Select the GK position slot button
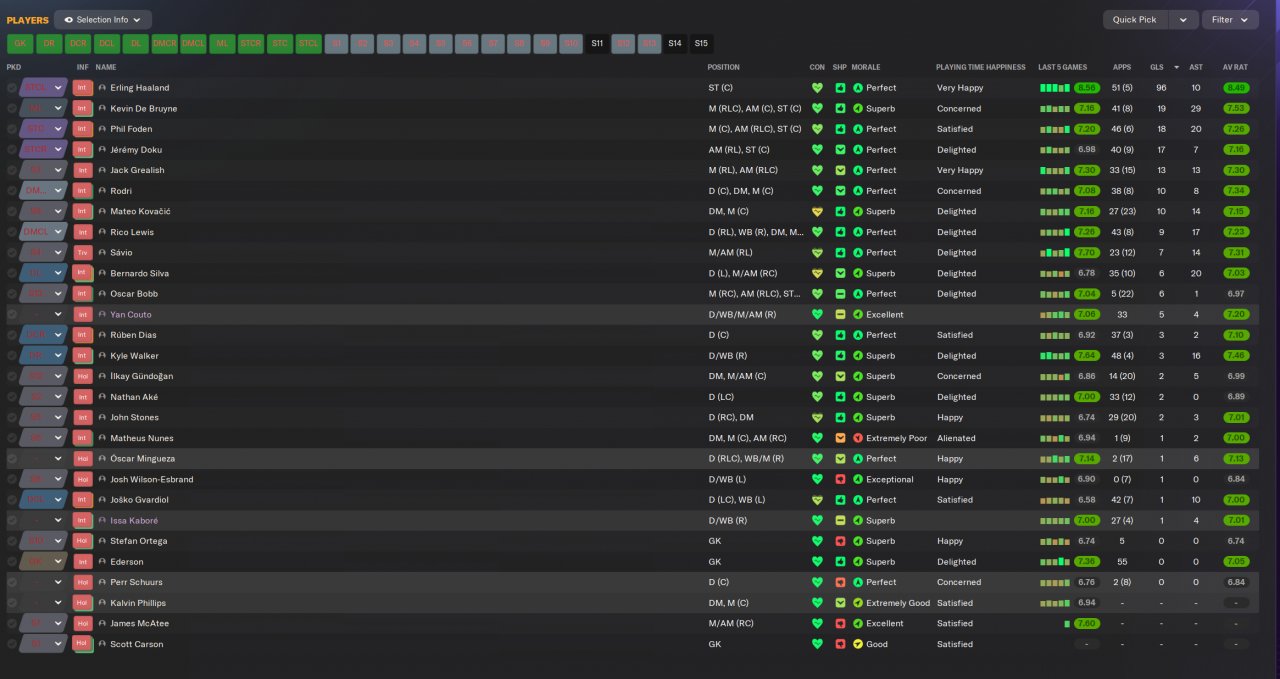Screen dimensions: 1280x679 pos(20,43)
